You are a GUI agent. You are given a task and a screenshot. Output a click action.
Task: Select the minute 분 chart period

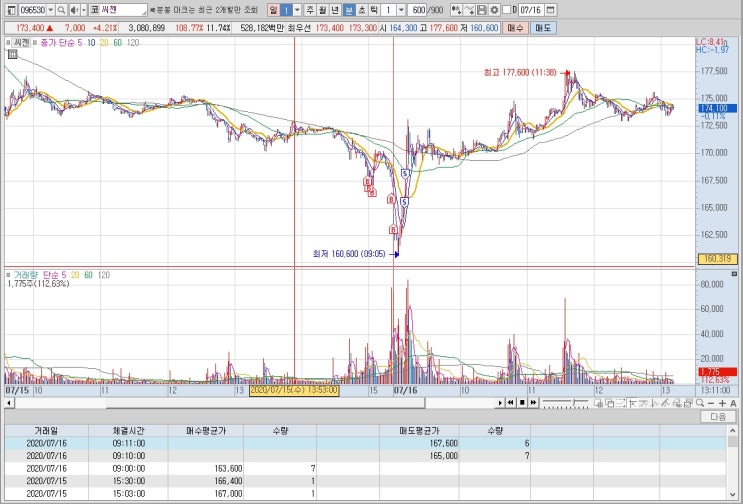(348, 10)
